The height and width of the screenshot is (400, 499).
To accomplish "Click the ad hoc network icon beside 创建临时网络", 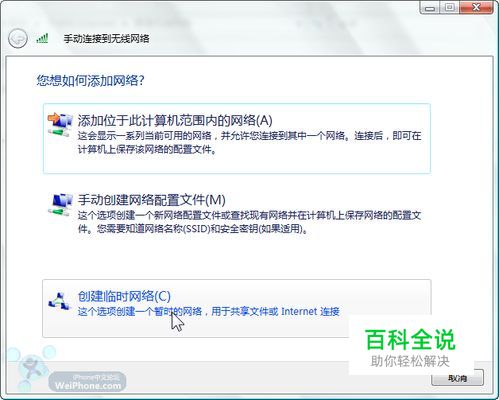I will tap(59, 301).
